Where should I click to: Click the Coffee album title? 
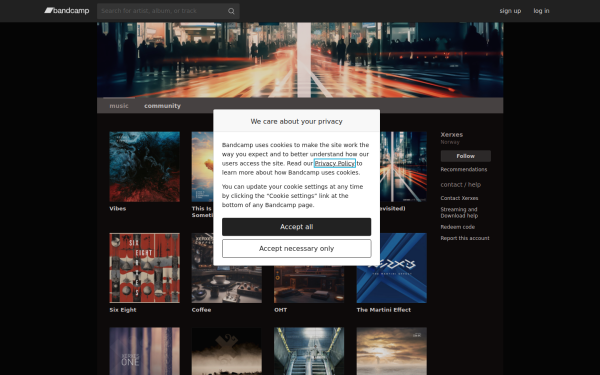(x=201, y=310)
